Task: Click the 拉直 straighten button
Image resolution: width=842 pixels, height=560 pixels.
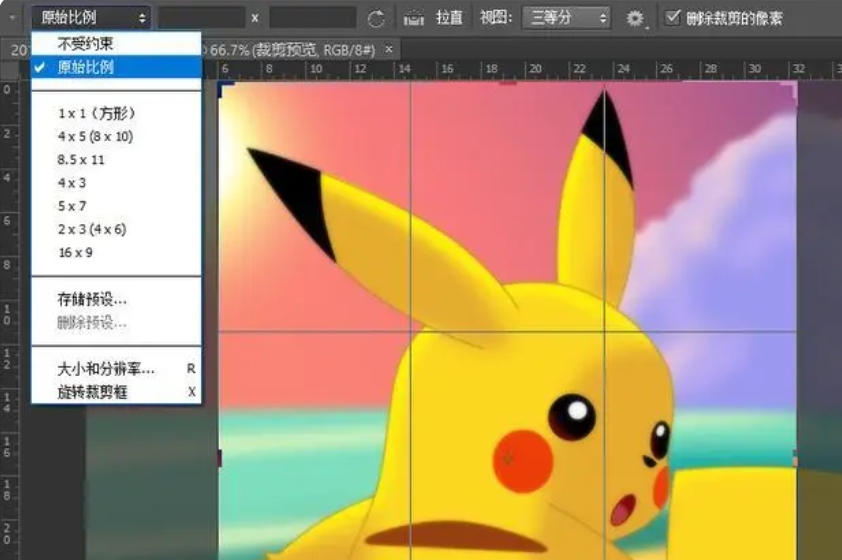Action: click(449, 18)
